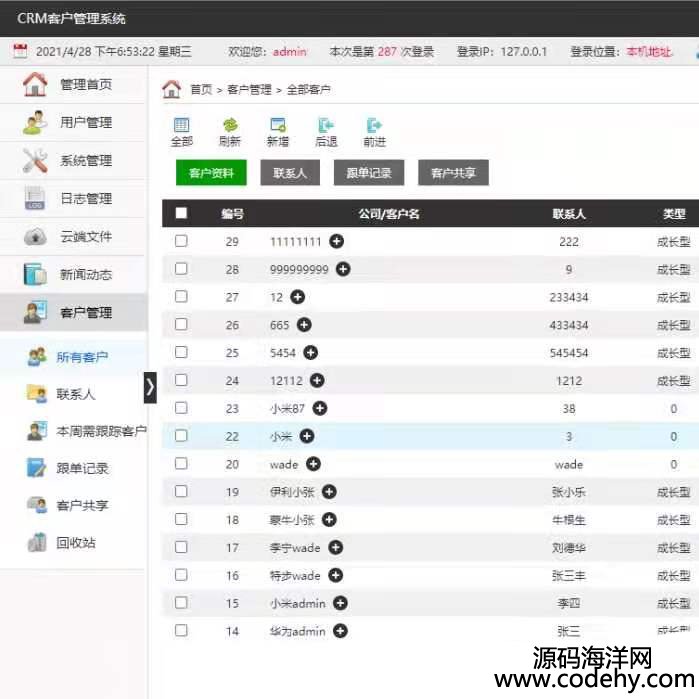This screenshot has height=699, width=699.
Task: Click the 前进 forward icon
Action: click(374, 125)
